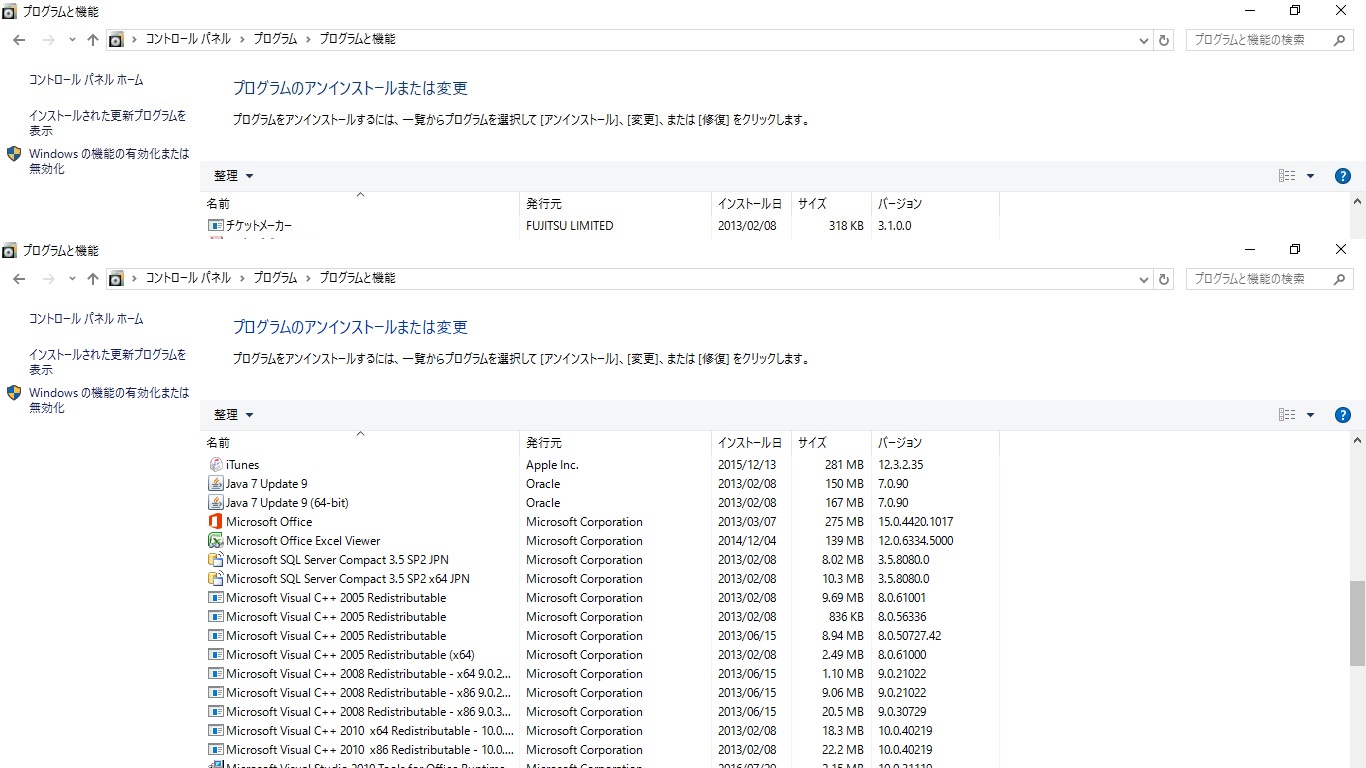Open インストールされた更新プログラムを表示 in the iTunes-listing window
The width and height of the screenshot is (1366, 768).
coord(107,362)
